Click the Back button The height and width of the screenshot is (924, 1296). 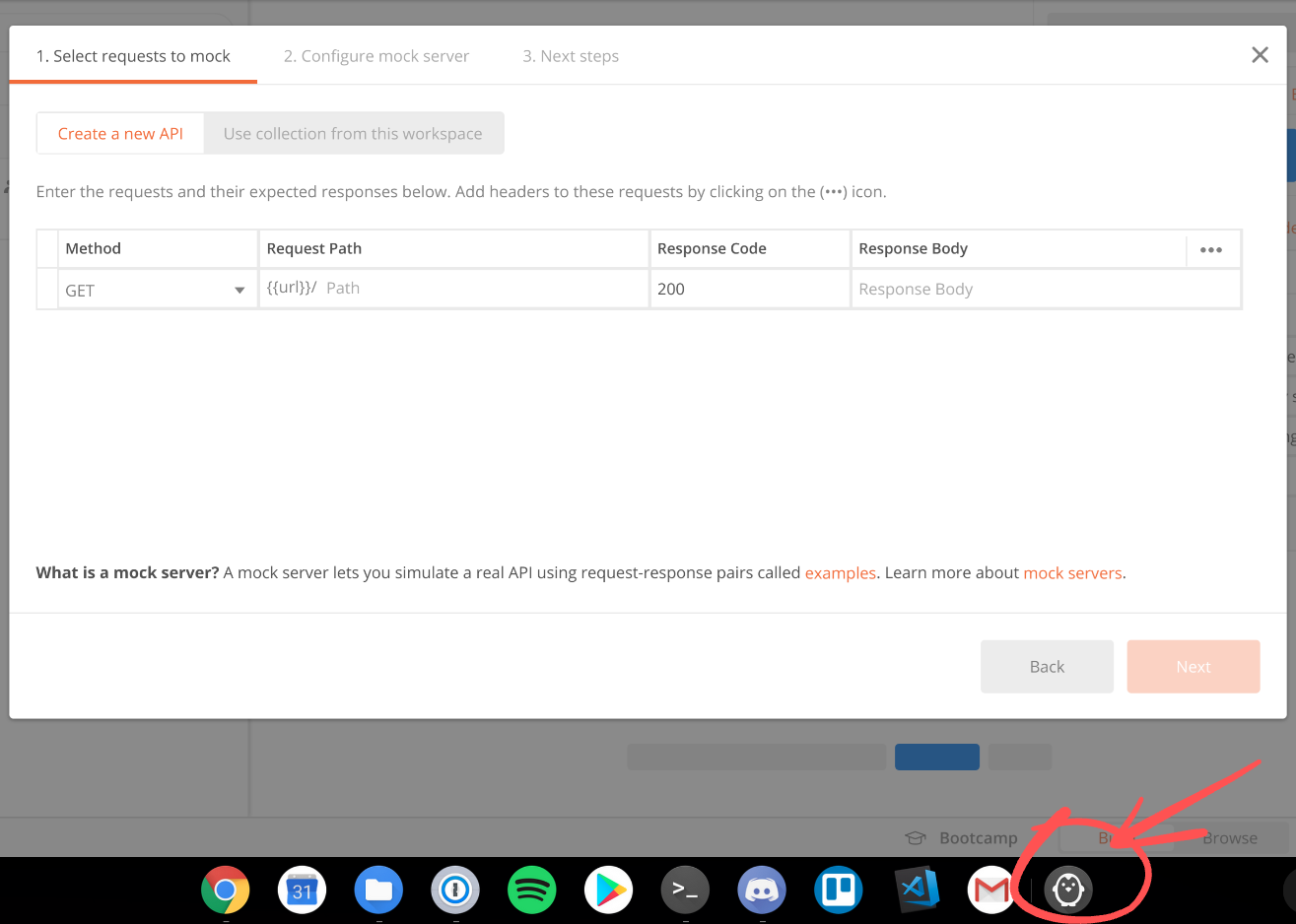(1047, 666)
